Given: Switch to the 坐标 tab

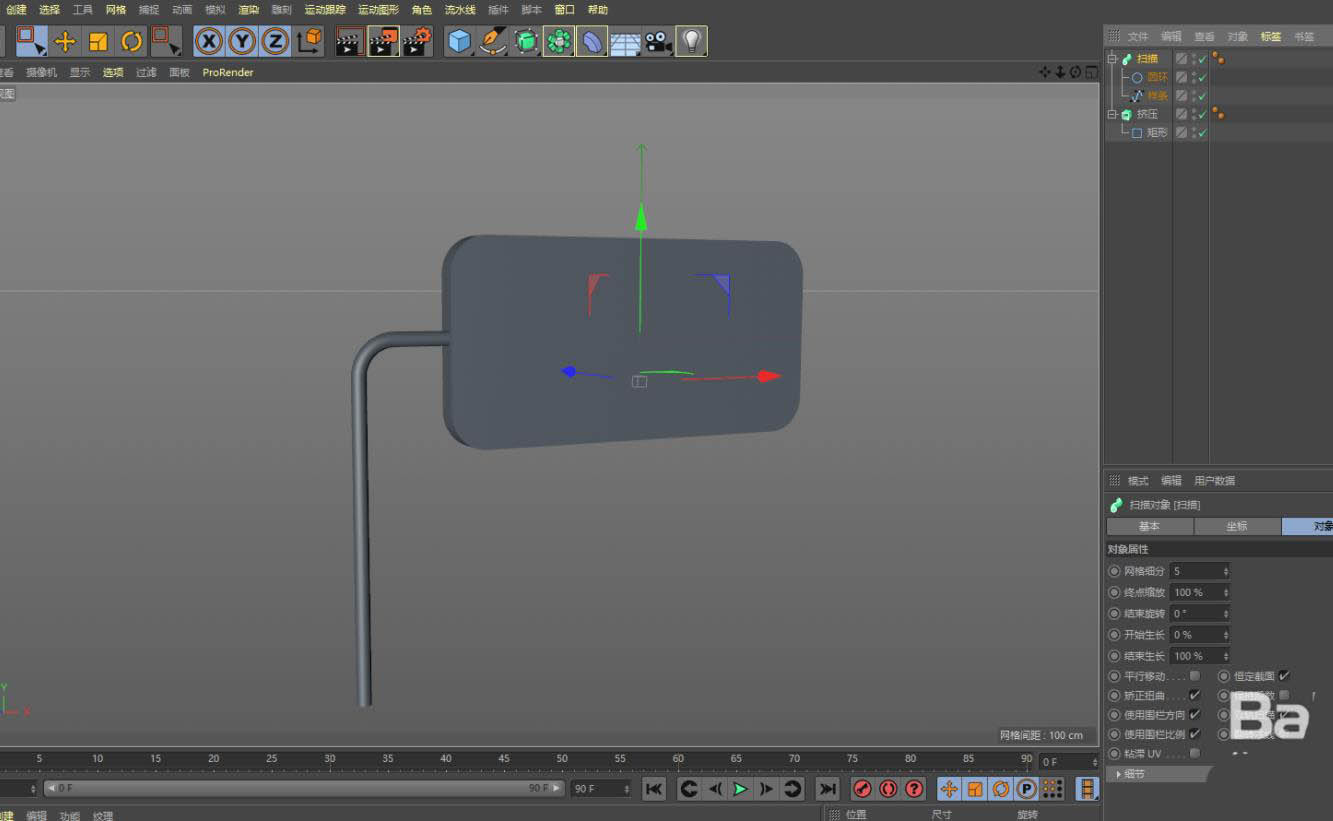Looking at the screenshot, I should [1237, 526].
